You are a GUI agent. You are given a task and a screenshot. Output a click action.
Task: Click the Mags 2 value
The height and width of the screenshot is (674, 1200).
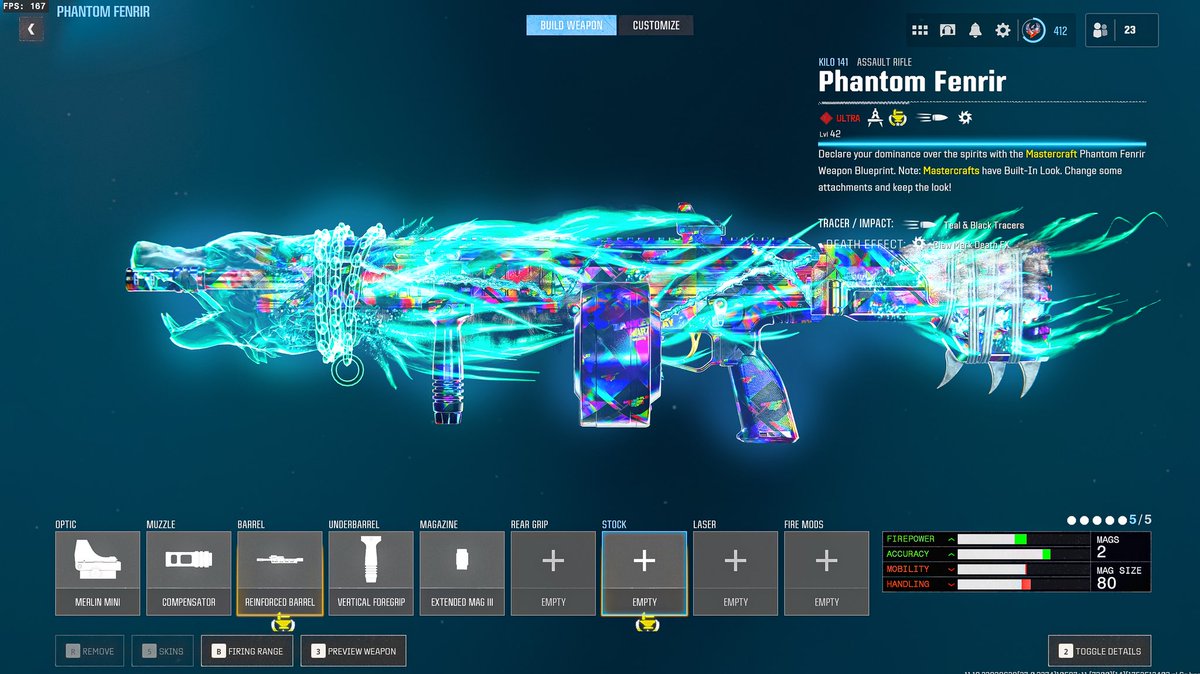click(x=1101, y=552)
